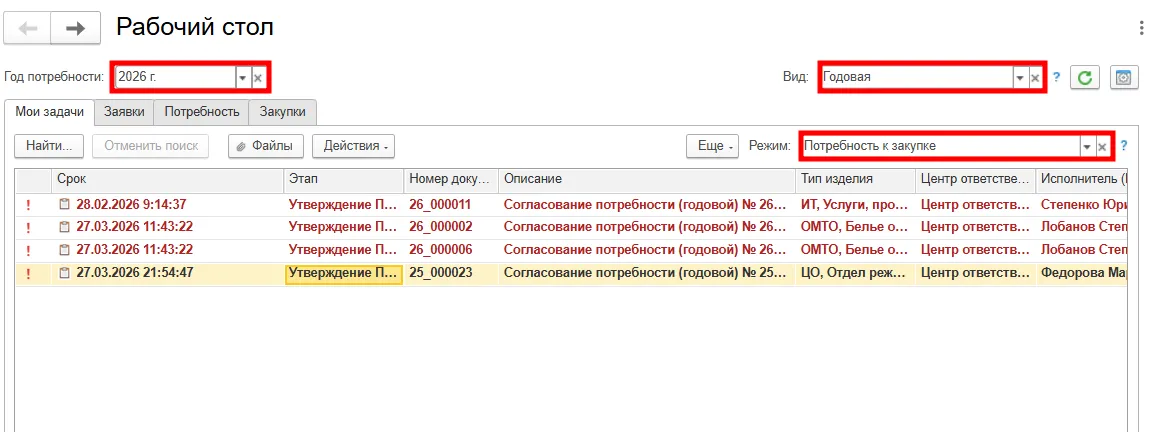The image size is (1150, 432).
Task: Click the ОМТО, Белье о... cell in row 26_000002
Action: point(855,227)
